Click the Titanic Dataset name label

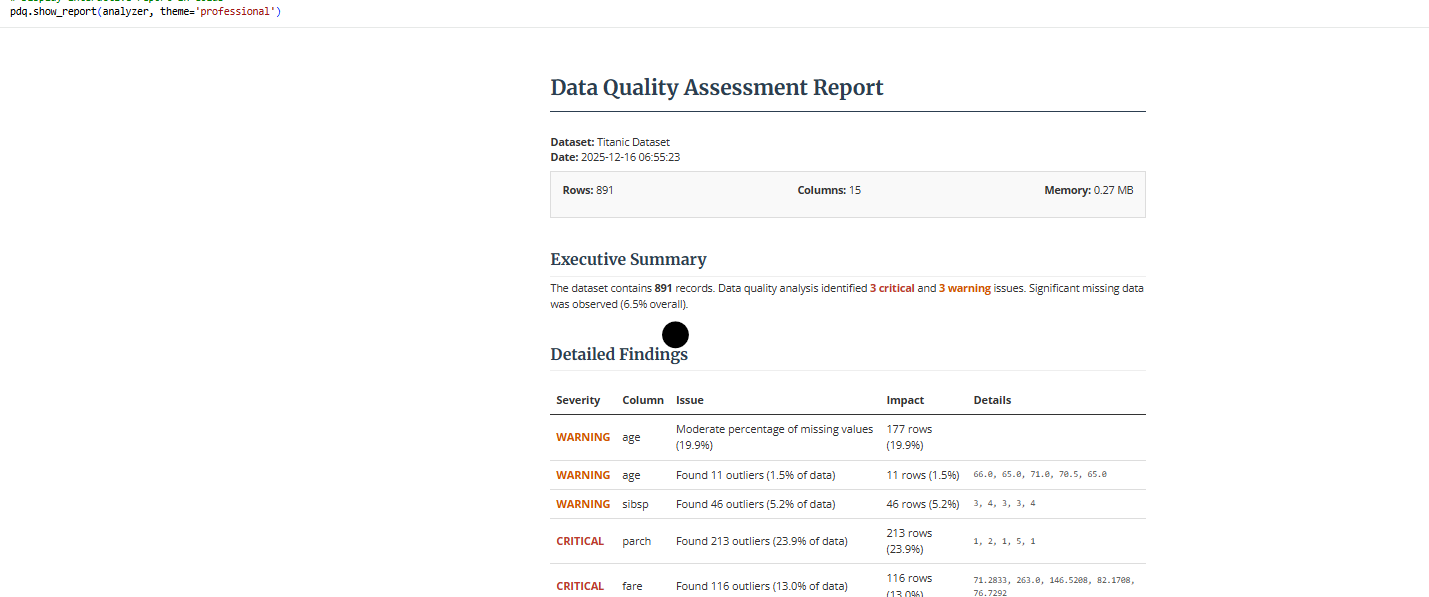point(634,141)
